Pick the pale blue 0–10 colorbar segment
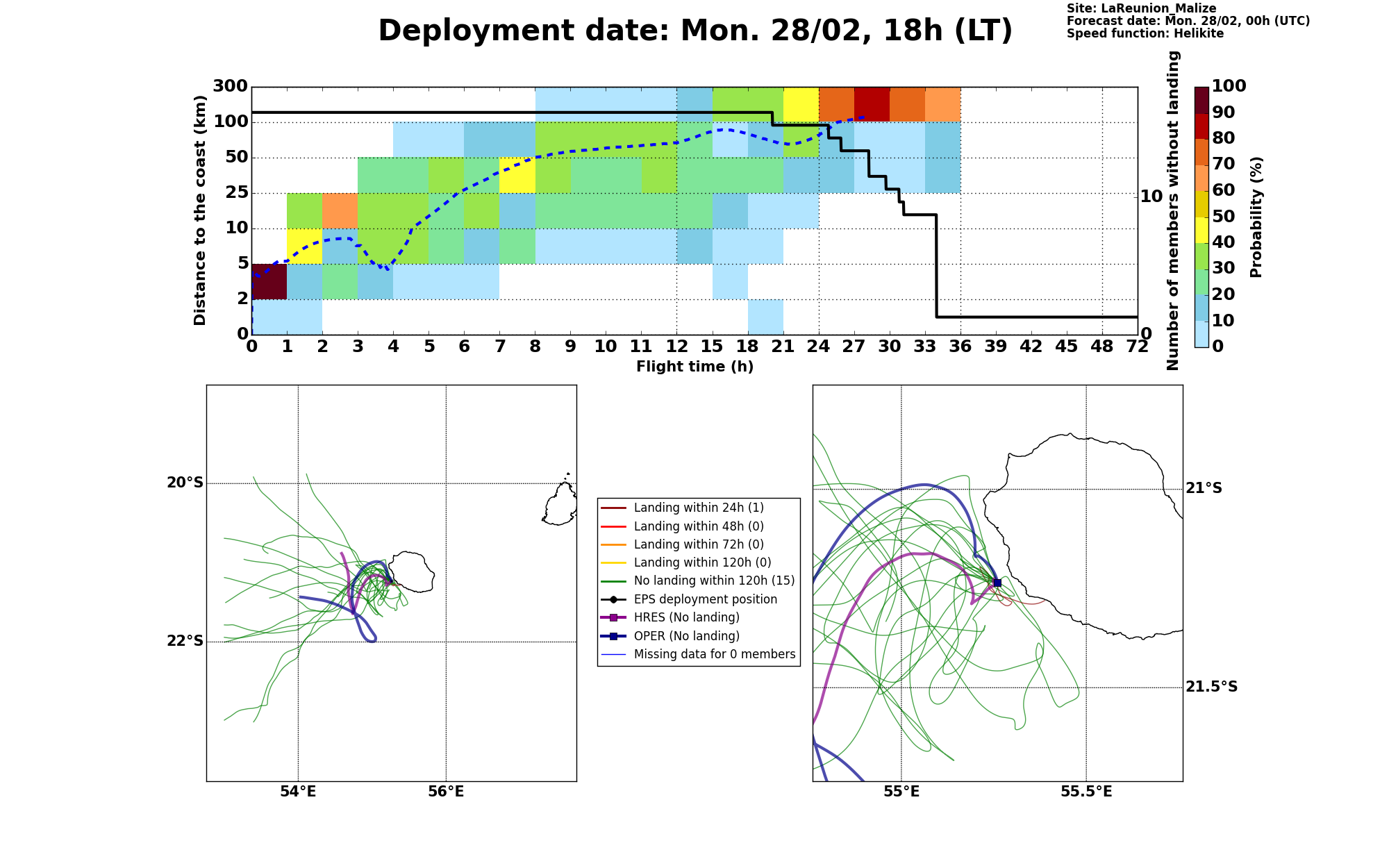Viewport: 1389px width, 868px height. (1201, 334)
